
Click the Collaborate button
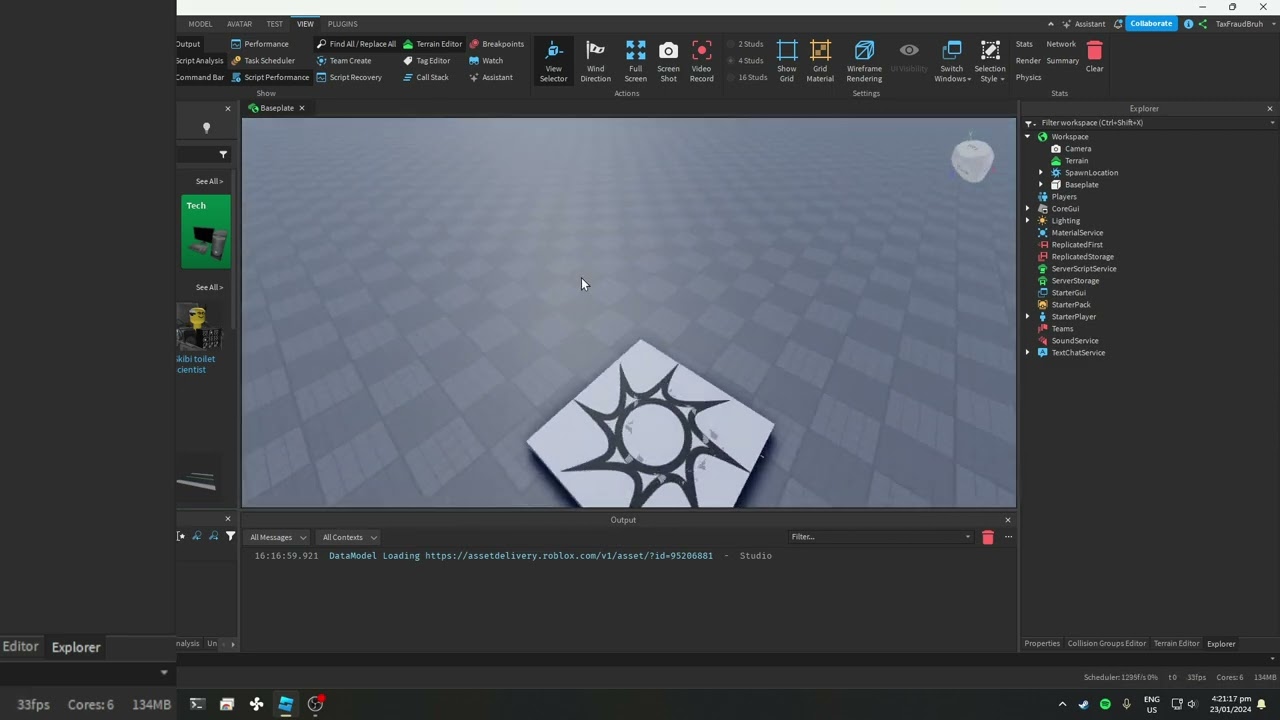[1150, 24]
